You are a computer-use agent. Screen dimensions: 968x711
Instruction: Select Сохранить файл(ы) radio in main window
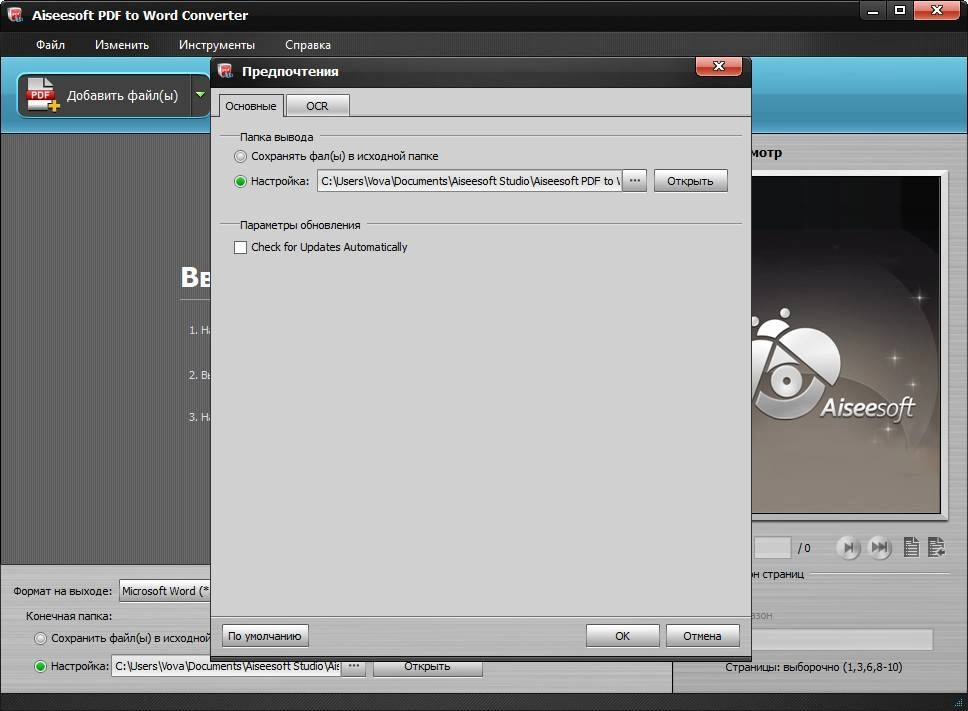[41, 638]
